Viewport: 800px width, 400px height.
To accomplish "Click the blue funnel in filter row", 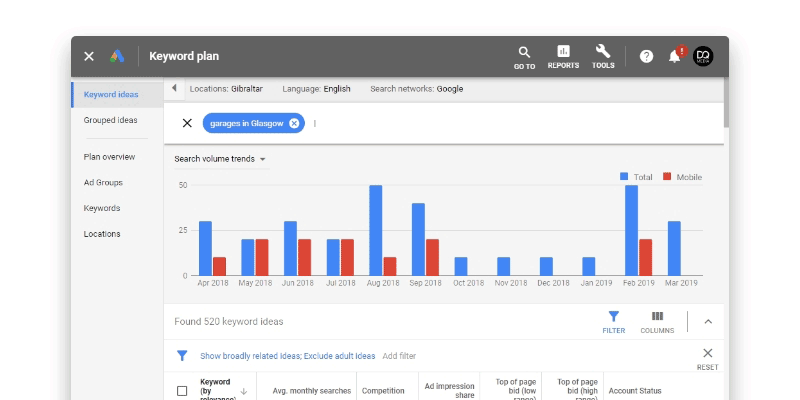I will point(182,356).
